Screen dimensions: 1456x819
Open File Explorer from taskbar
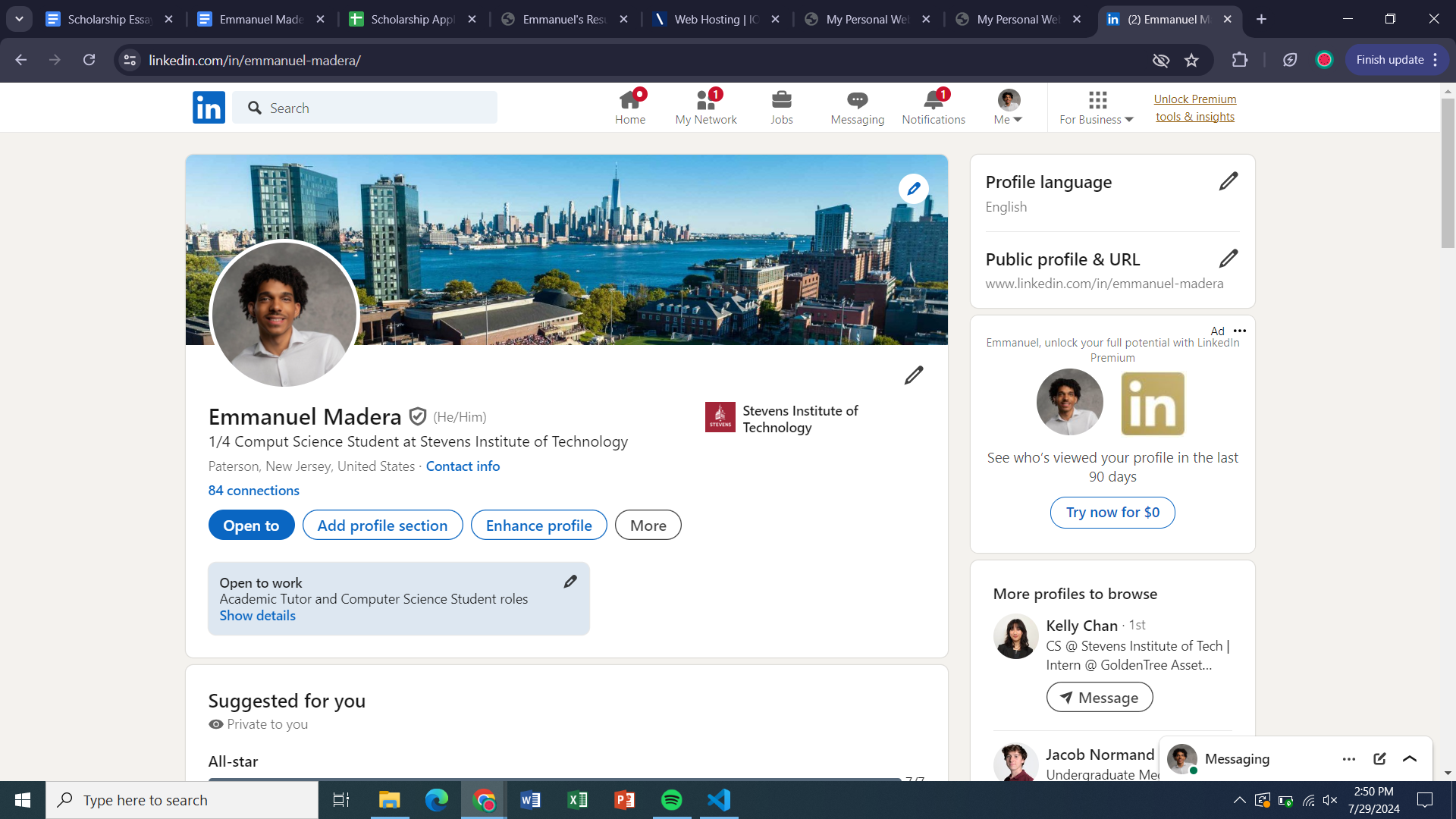click(x=389, y=800)
